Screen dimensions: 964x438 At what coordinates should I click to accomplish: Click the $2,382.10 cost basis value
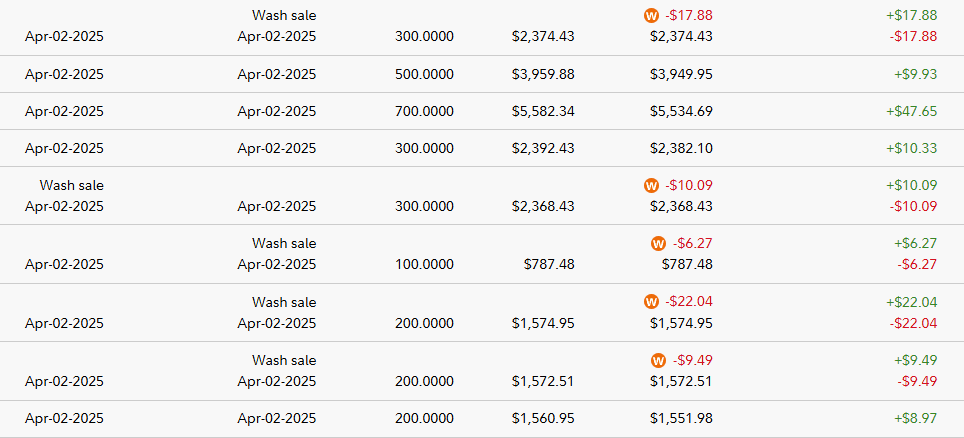[x=681, y=148]
